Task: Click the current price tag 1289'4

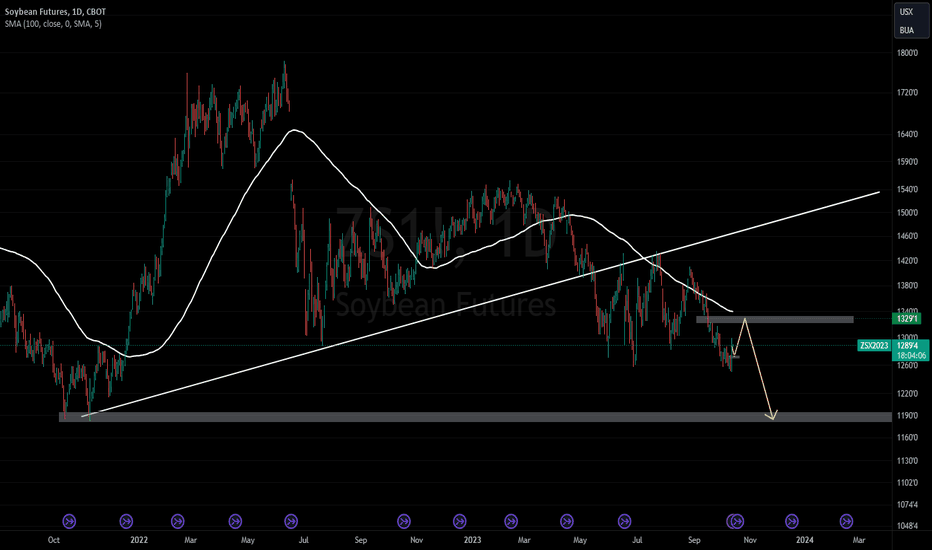Action: (x=909, y=345)
